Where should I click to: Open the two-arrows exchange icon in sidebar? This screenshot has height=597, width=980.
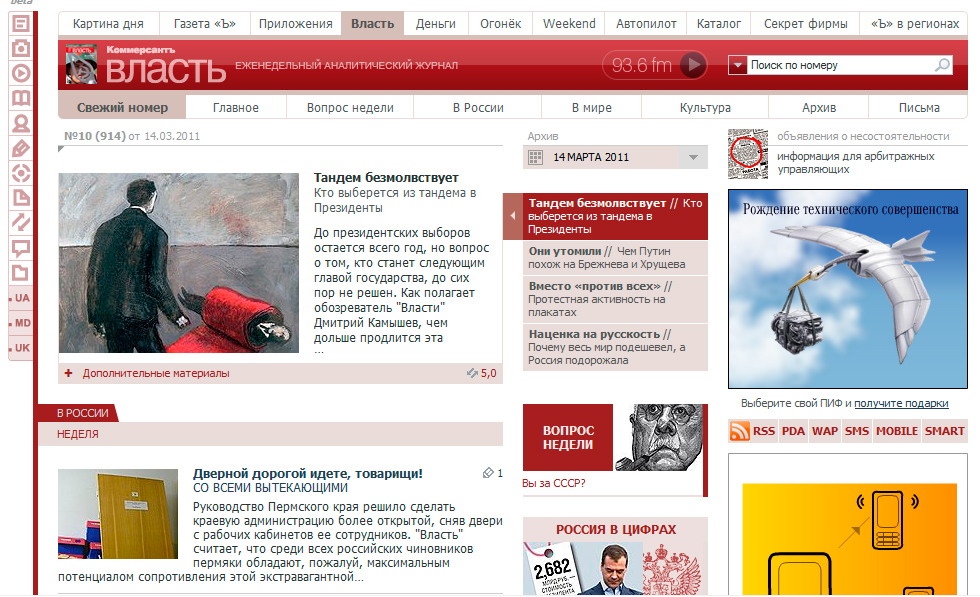[x=21, y=223]
